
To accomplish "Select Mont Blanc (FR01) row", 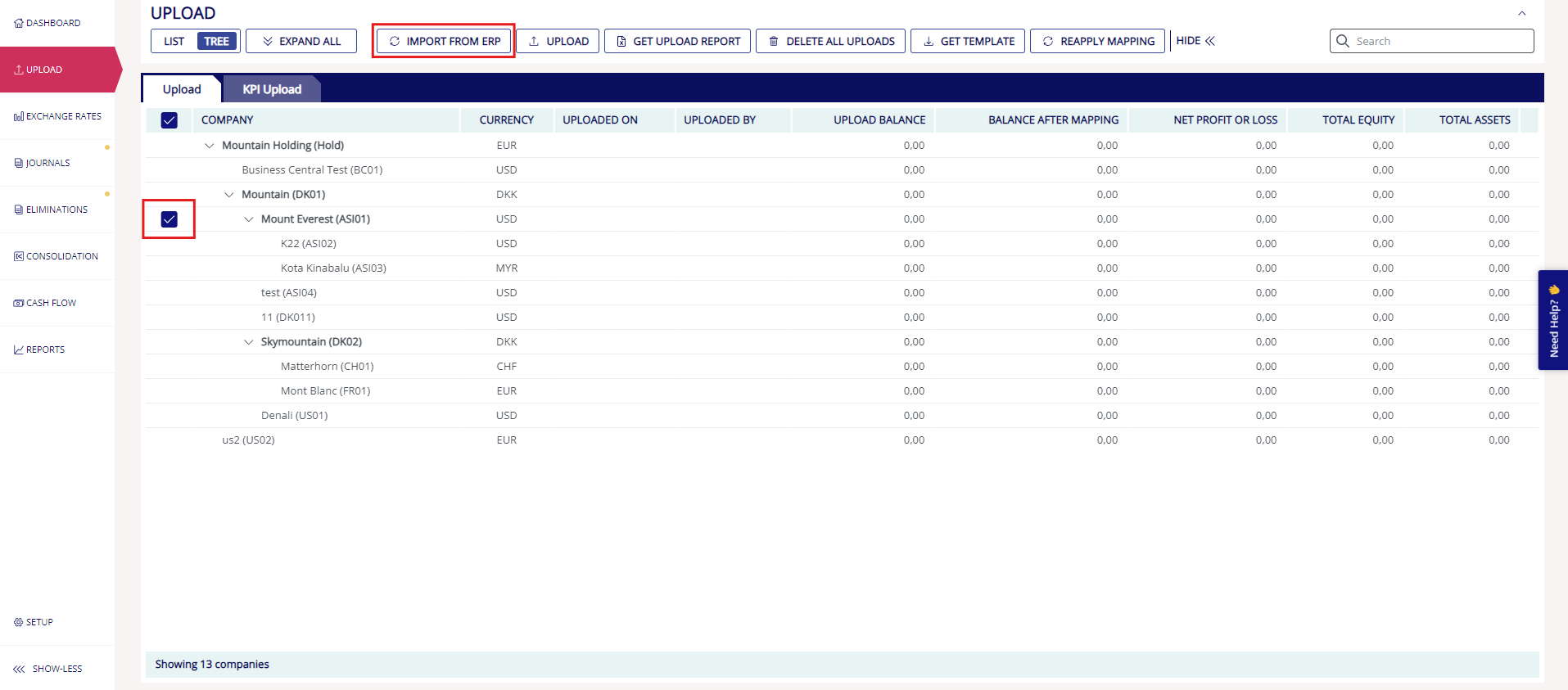I will [842, 391].
